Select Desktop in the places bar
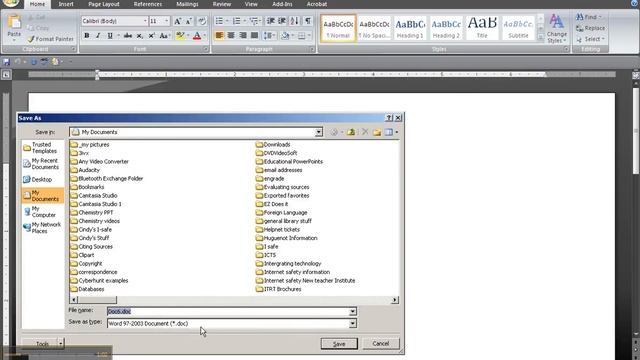This screenshot has height=360, width=640. coord(38,180)
